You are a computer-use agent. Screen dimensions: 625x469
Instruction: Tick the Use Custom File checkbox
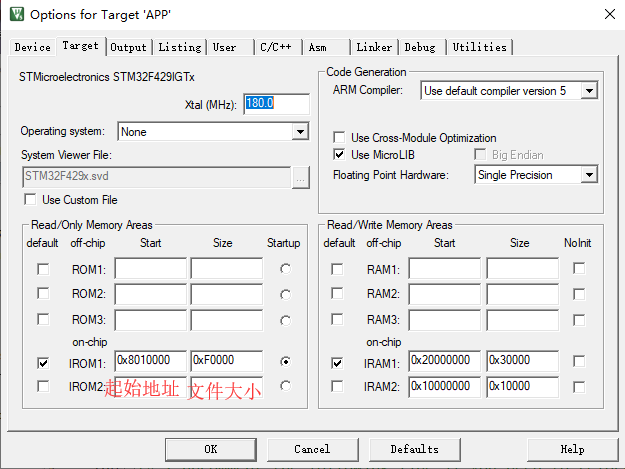[30, 199]
